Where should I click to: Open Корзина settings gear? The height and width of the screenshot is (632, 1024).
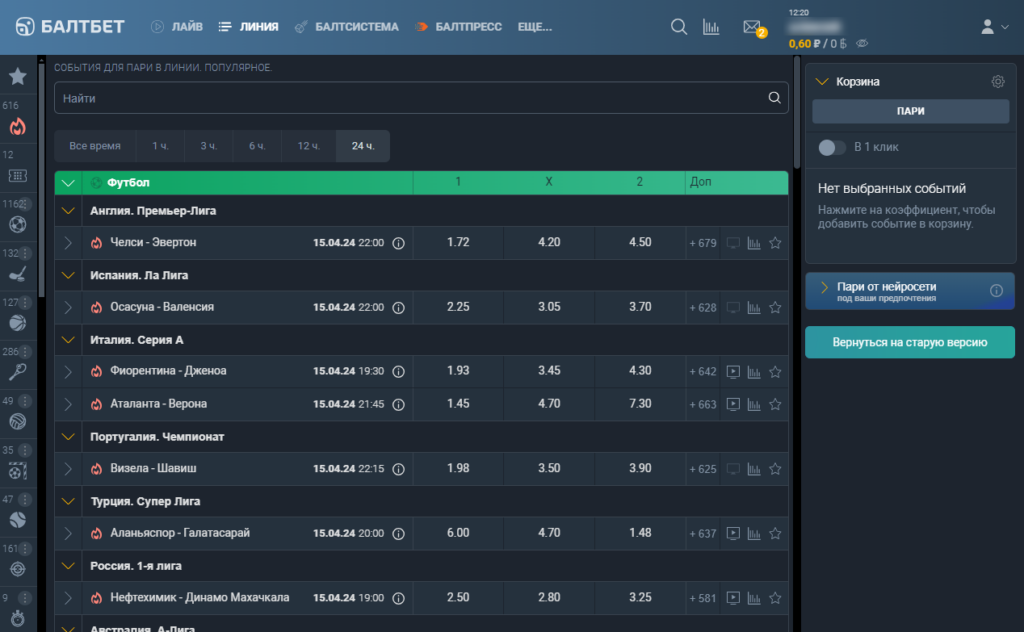[998, 82]
